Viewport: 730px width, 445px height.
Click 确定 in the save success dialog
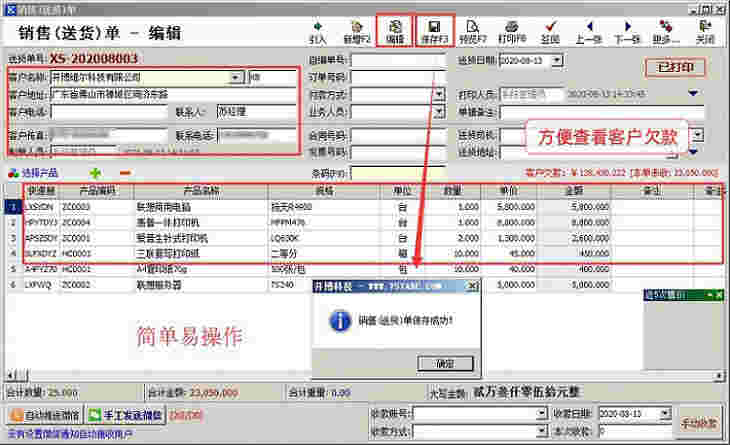pos(445,364)
